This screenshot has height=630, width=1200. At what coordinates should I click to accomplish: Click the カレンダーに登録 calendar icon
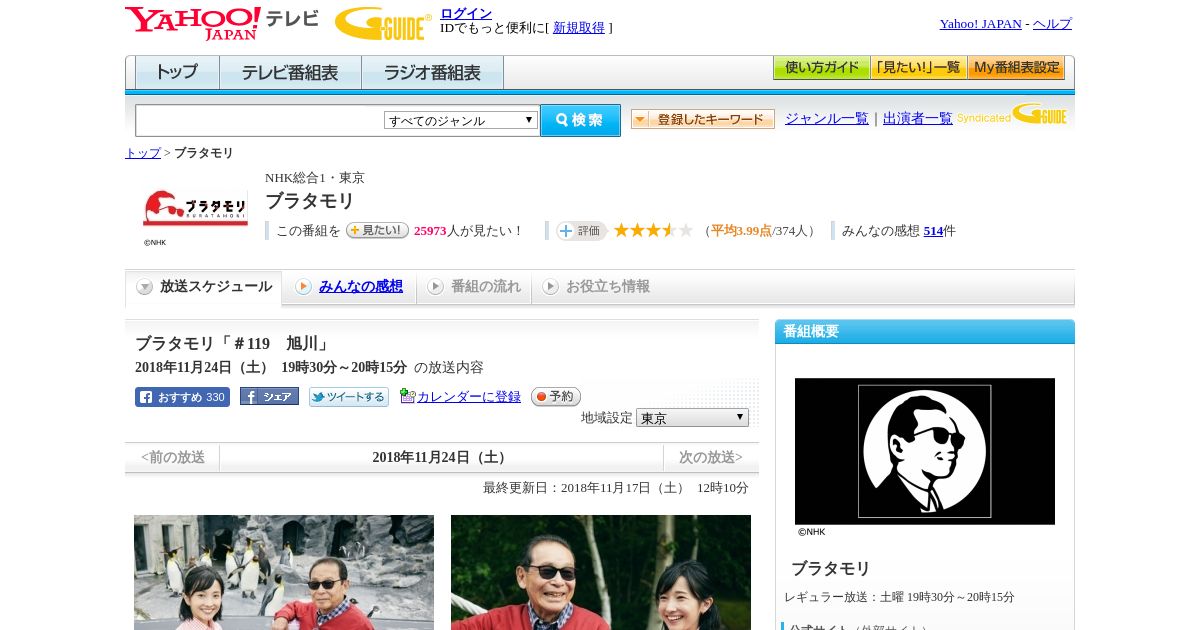coord(407,396)
